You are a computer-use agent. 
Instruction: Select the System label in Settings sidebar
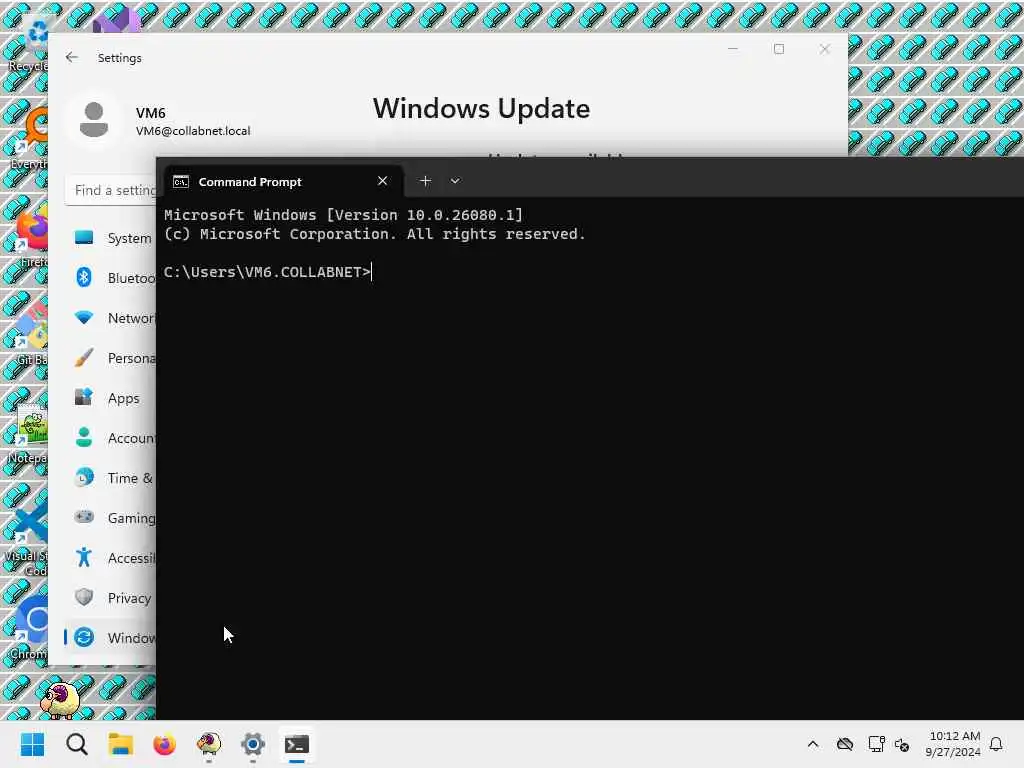coord(129,238)
